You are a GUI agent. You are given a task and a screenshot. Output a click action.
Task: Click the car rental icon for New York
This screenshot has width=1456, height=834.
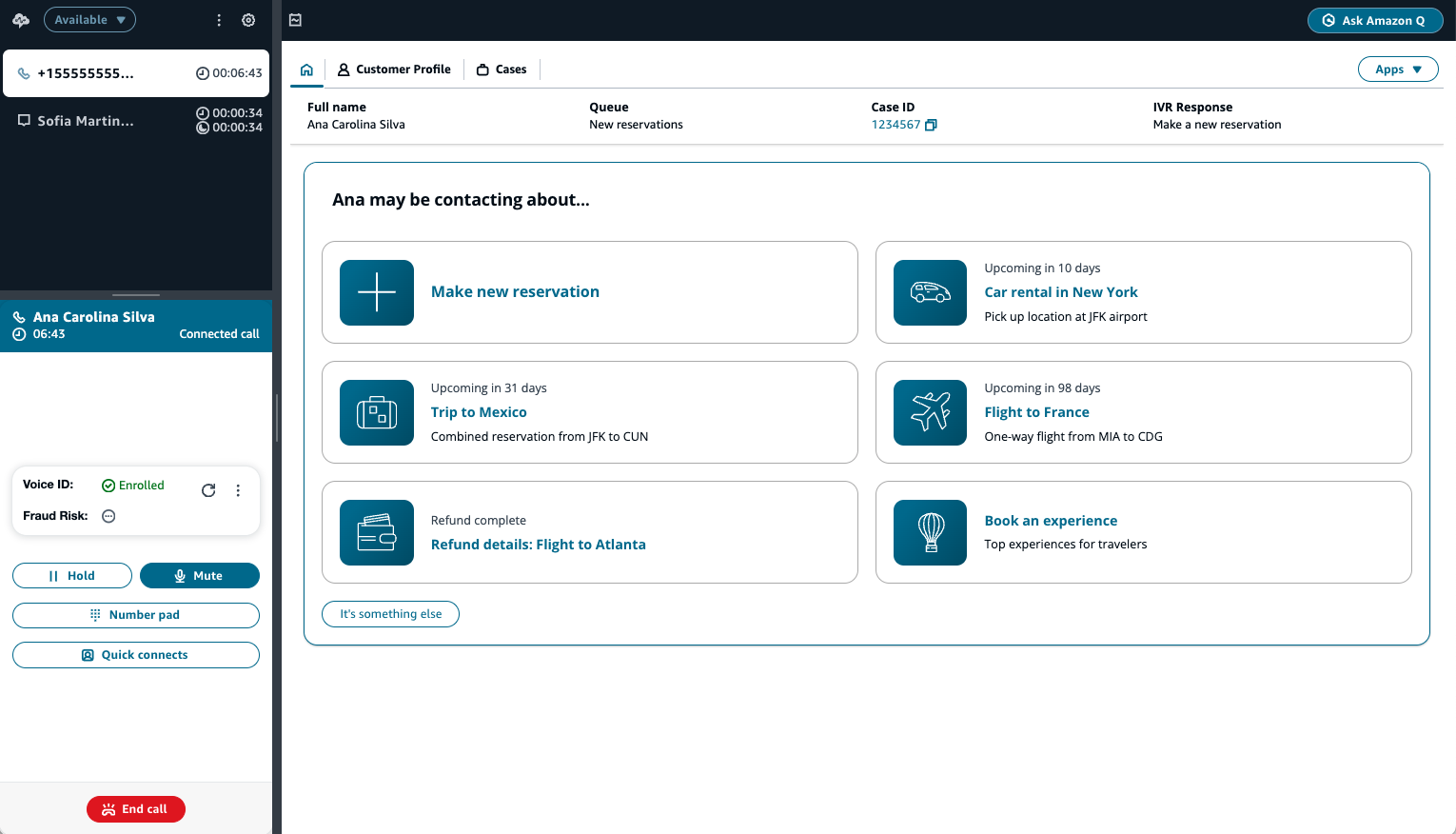(930, 292)
